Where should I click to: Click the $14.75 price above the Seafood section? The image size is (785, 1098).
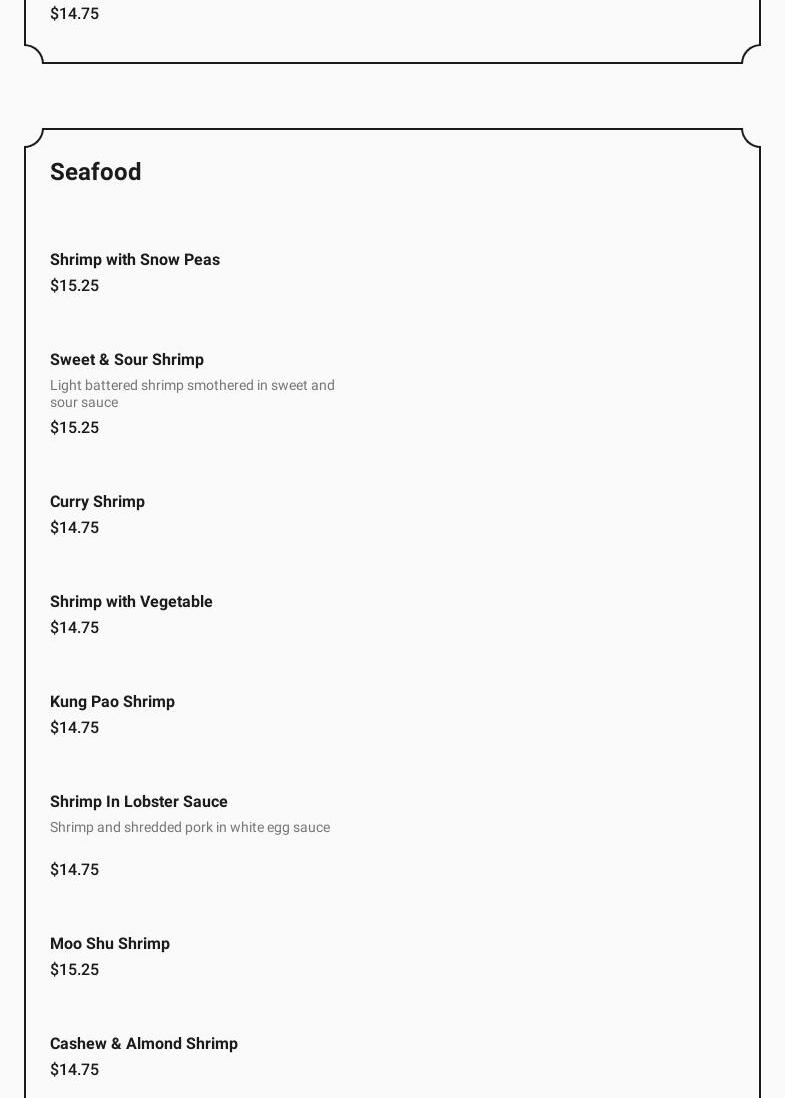[75, 14]
